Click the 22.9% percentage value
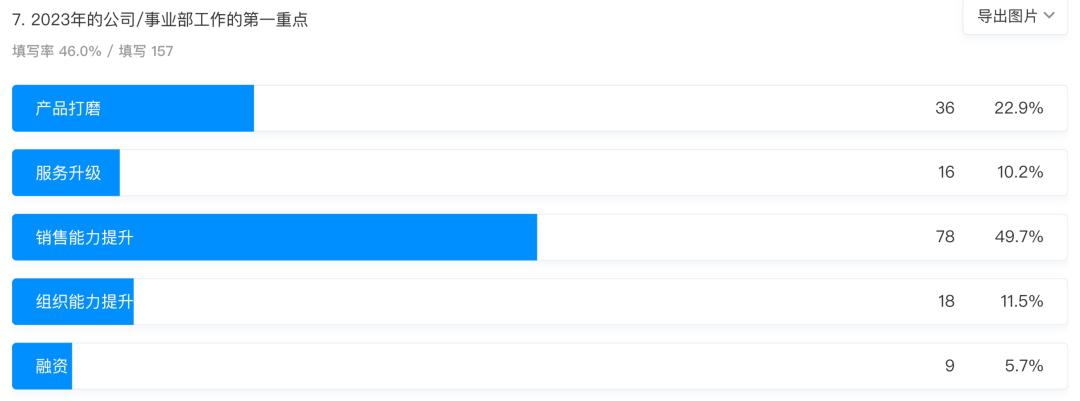Viewport: 1080px width, 401px height. click(x=1018, y=108)
